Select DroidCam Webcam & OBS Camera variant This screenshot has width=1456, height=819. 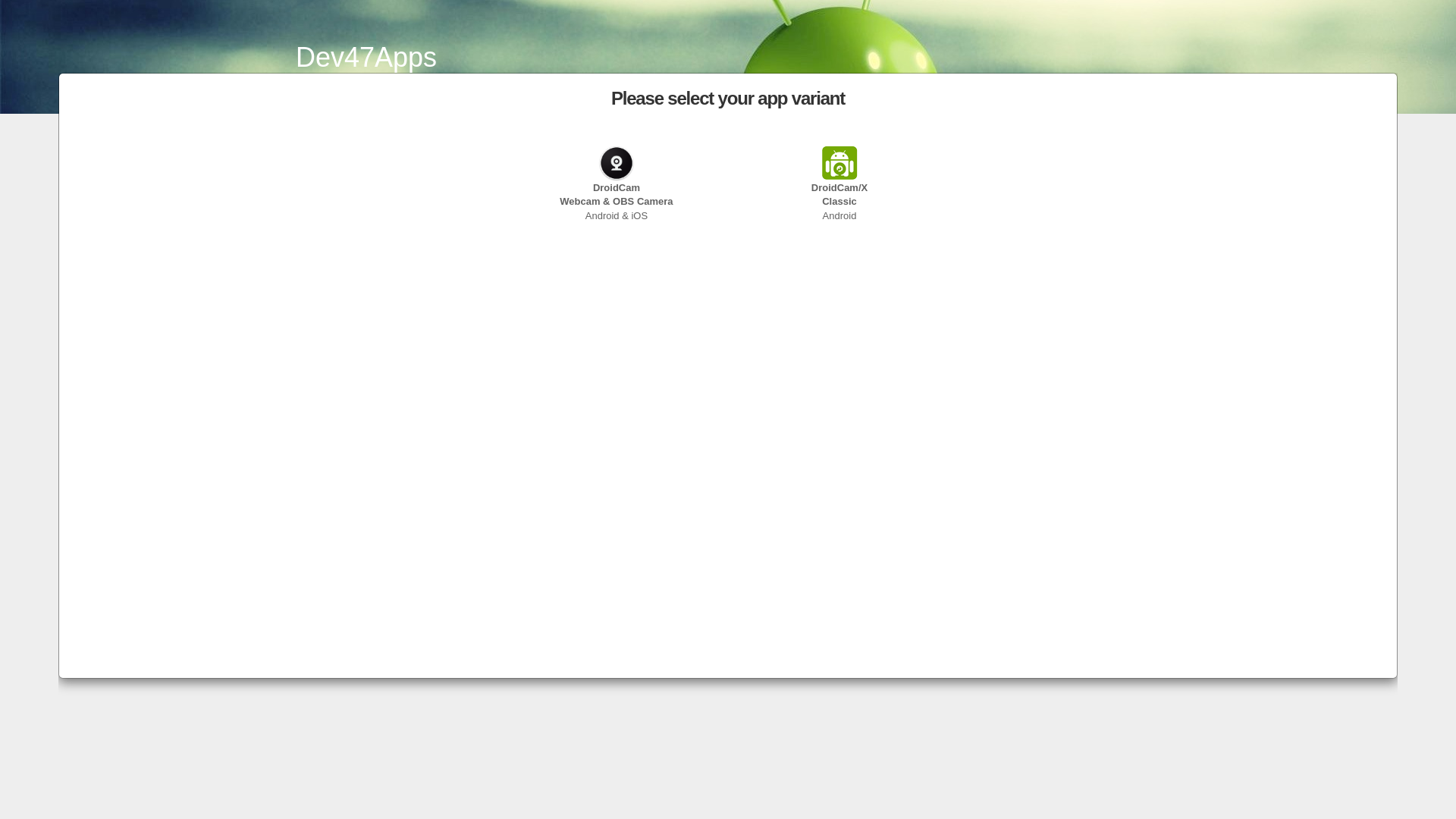[617, 195]
